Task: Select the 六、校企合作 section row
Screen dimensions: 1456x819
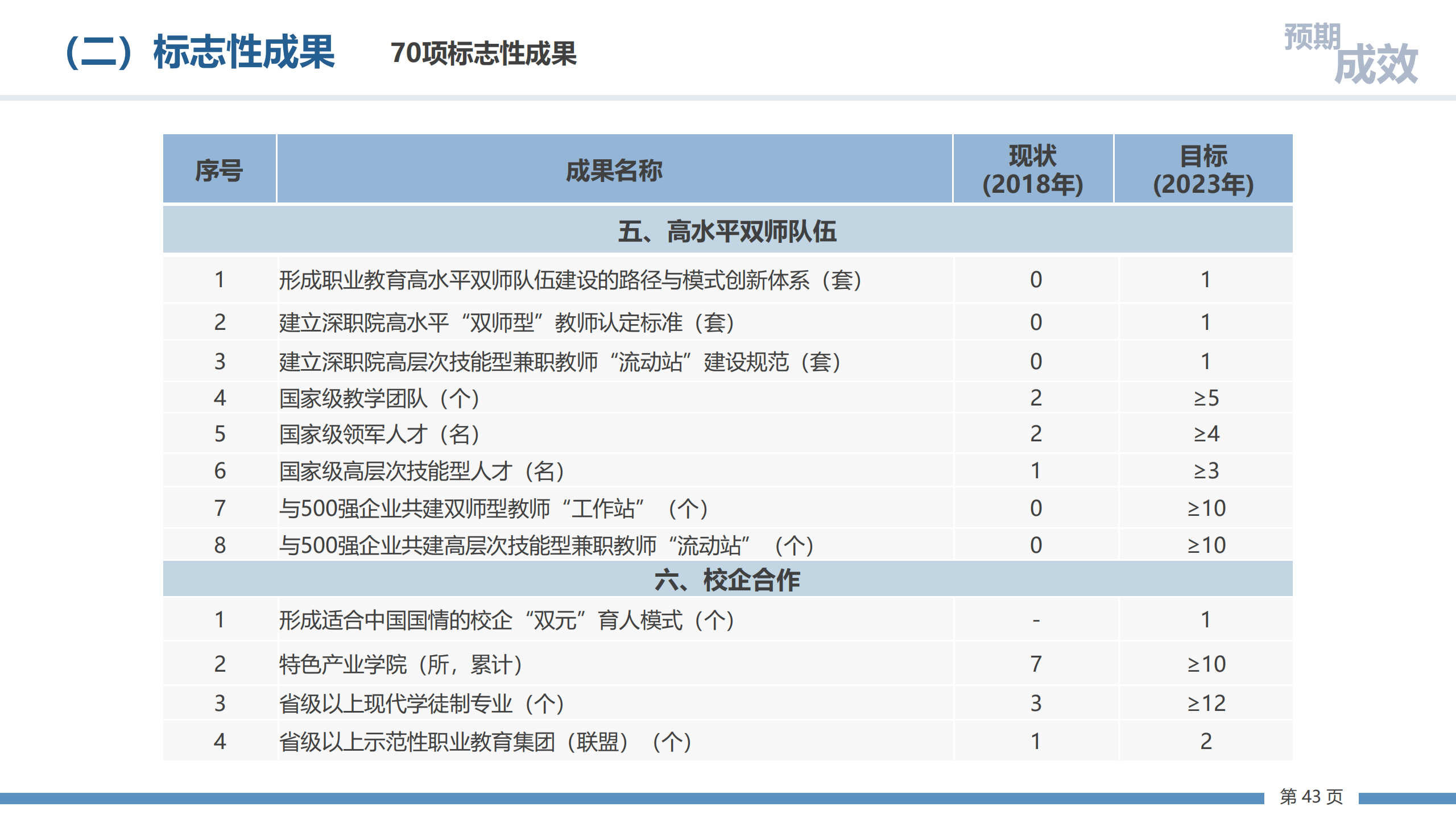Action: pos(727,580)
